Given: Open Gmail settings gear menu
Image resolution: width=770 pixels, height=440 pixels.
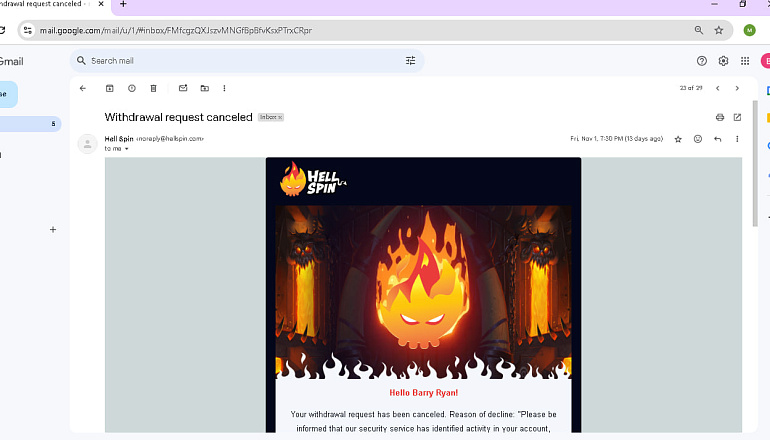Looking at the screenshot, I should [723, 61].
